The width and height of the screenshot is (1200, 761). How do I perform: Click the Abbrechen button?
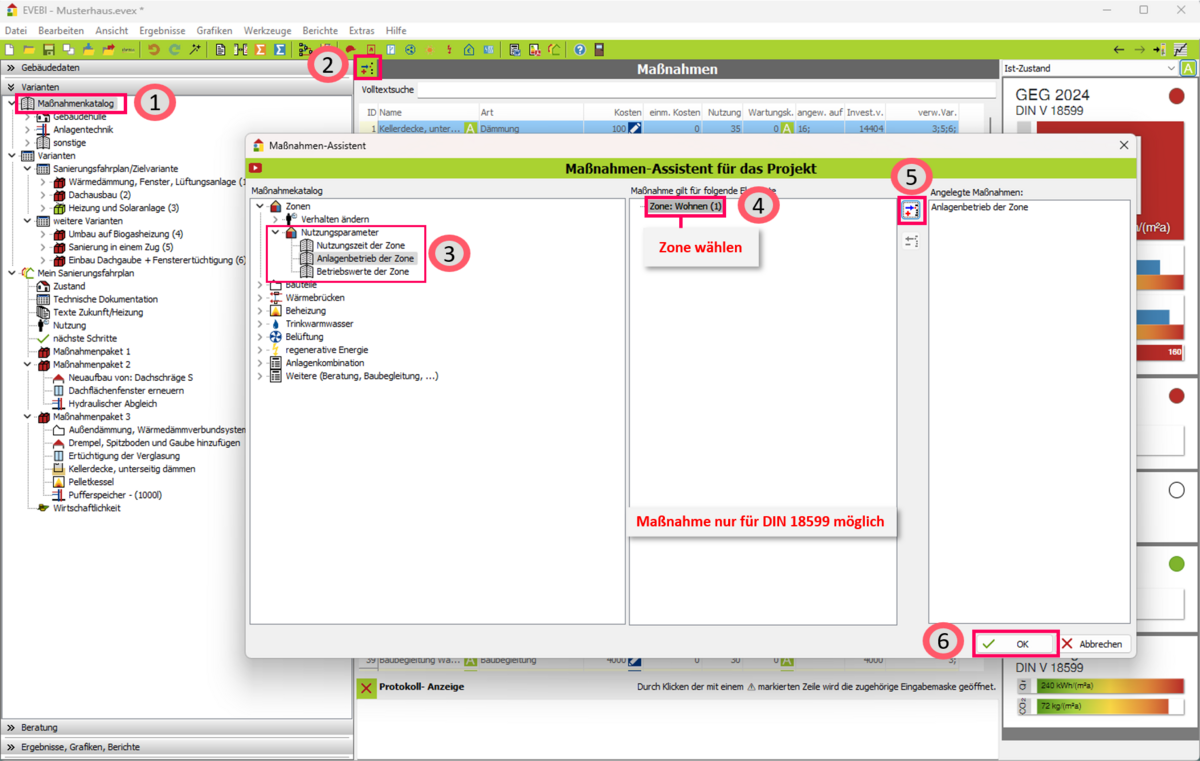tap(1092, 644)
